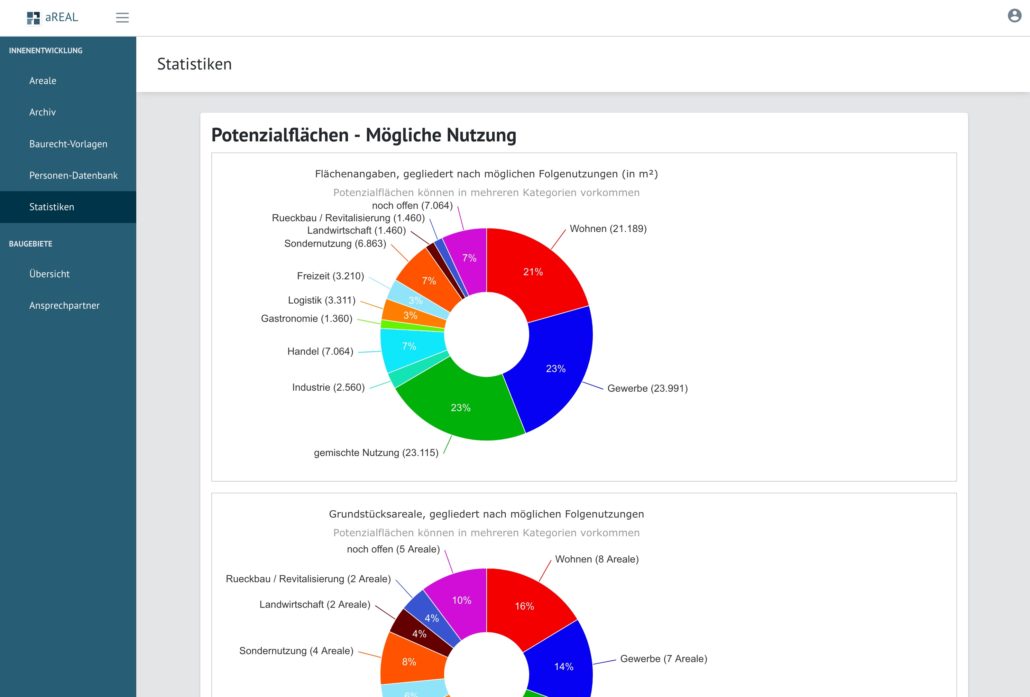Toggle the hamburger sidebar menu
Image resolution: width=1030 pixels, height=697 pixels.
tap(122, 18)
